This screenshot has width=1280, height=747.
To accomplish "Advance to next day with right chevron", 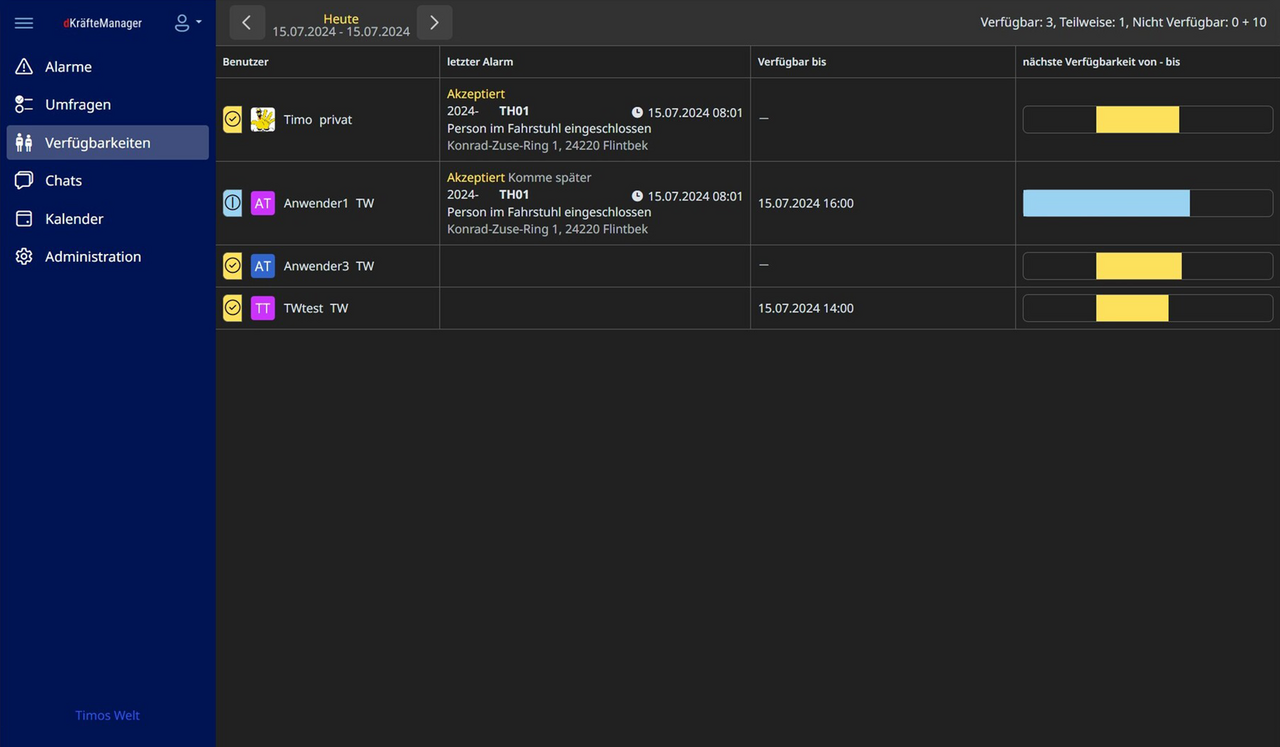I will point(434,23).
